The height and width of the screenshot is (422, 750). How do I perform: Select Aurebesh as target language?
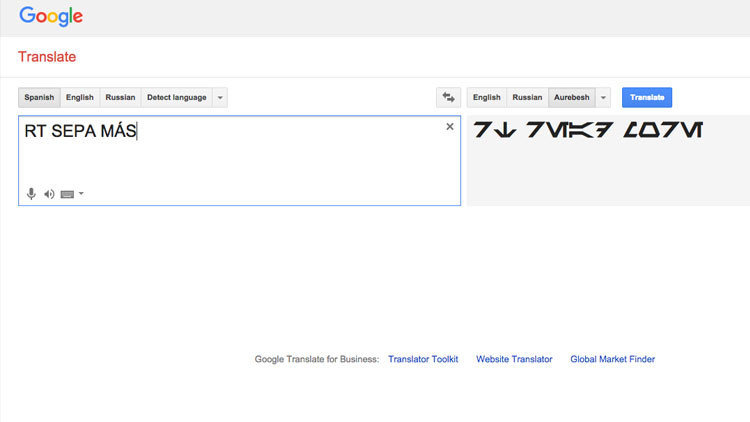(x=572, y=97)
